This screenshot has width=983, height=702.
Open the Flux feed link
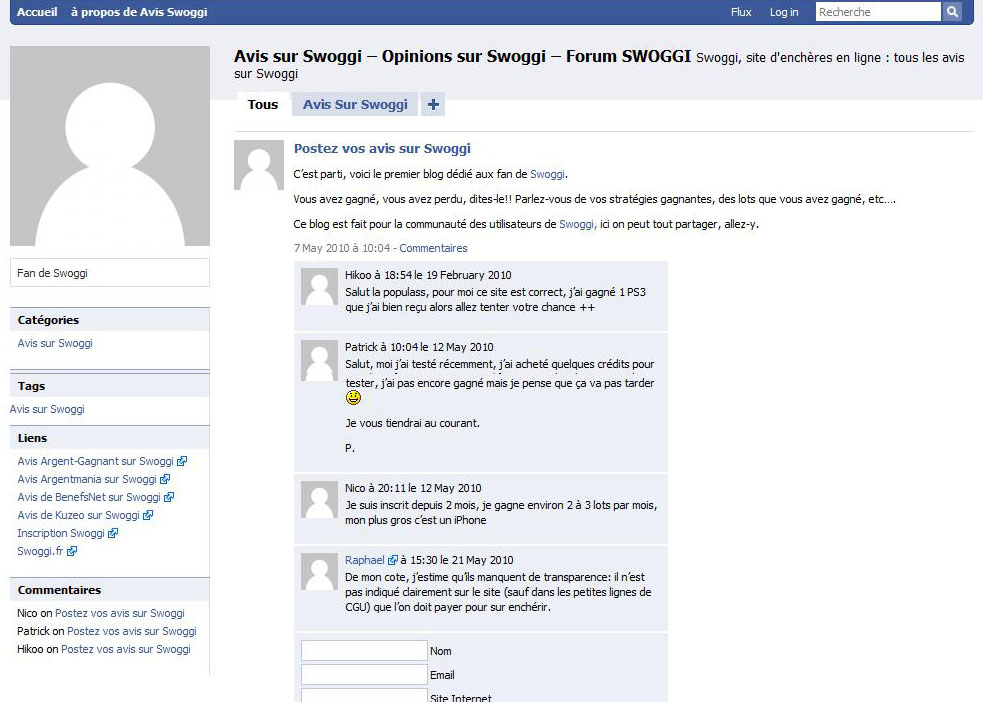point(741,12)
